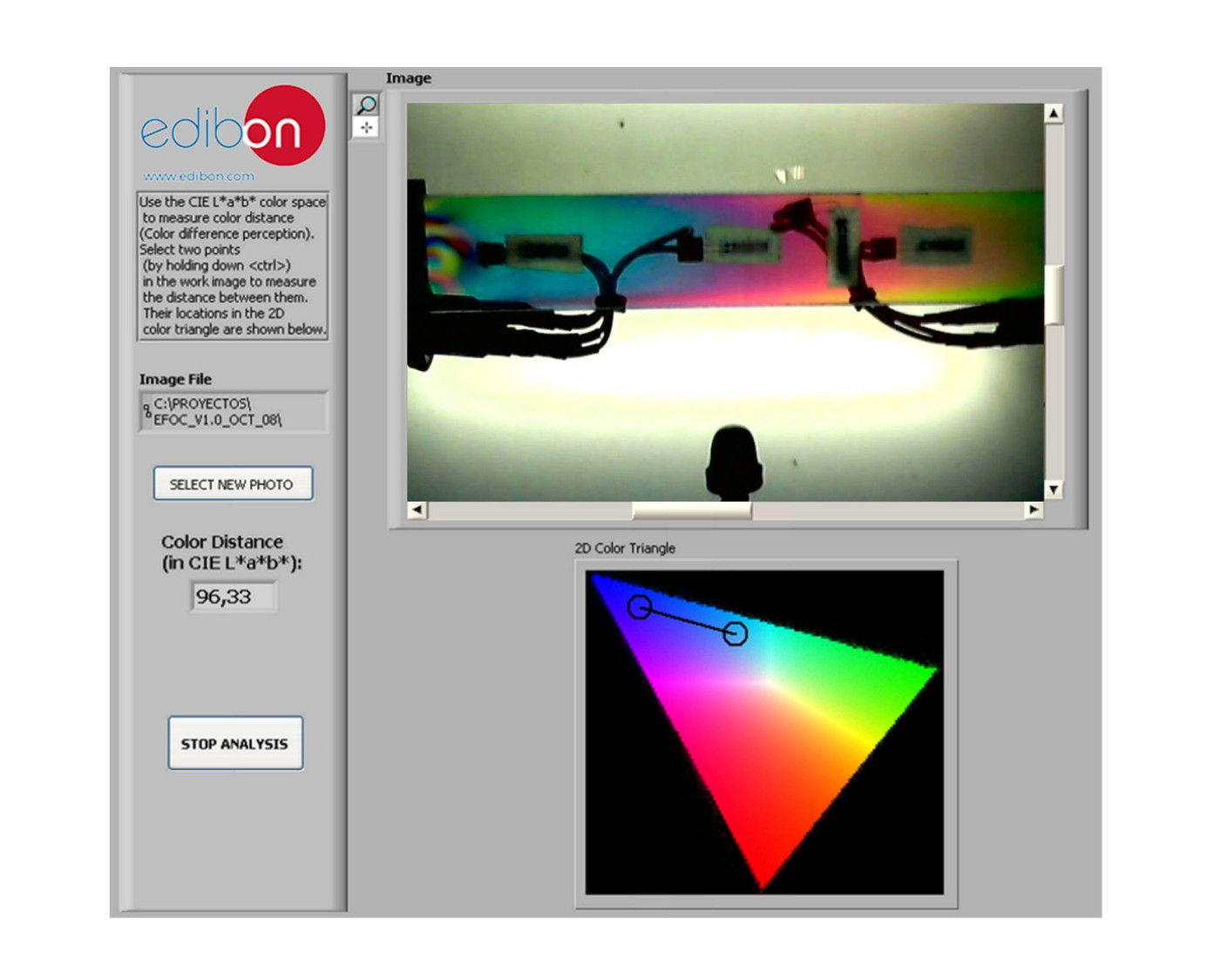
Task: Click the Edibon logo
Action: tap(233, 127)
